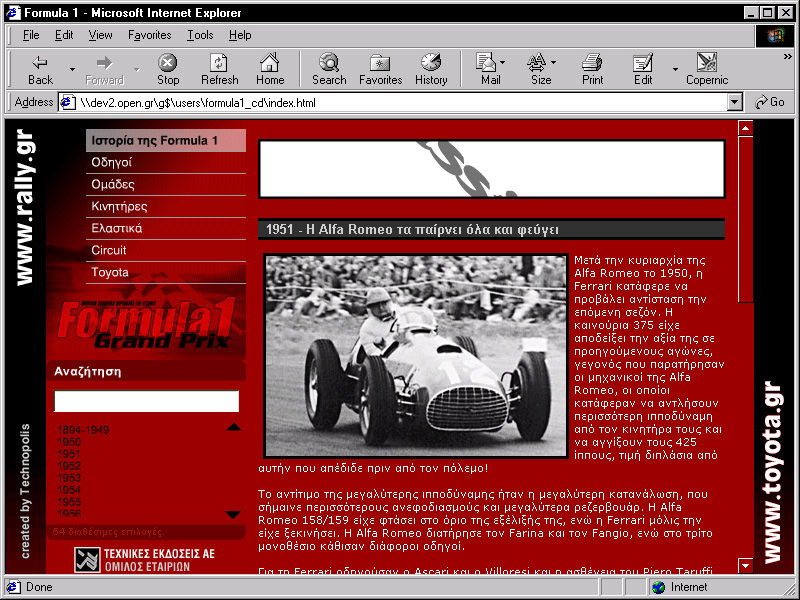Screen dimensions: 800x600
Task: Click the Forward toolbar button
Action: [104, 69]
